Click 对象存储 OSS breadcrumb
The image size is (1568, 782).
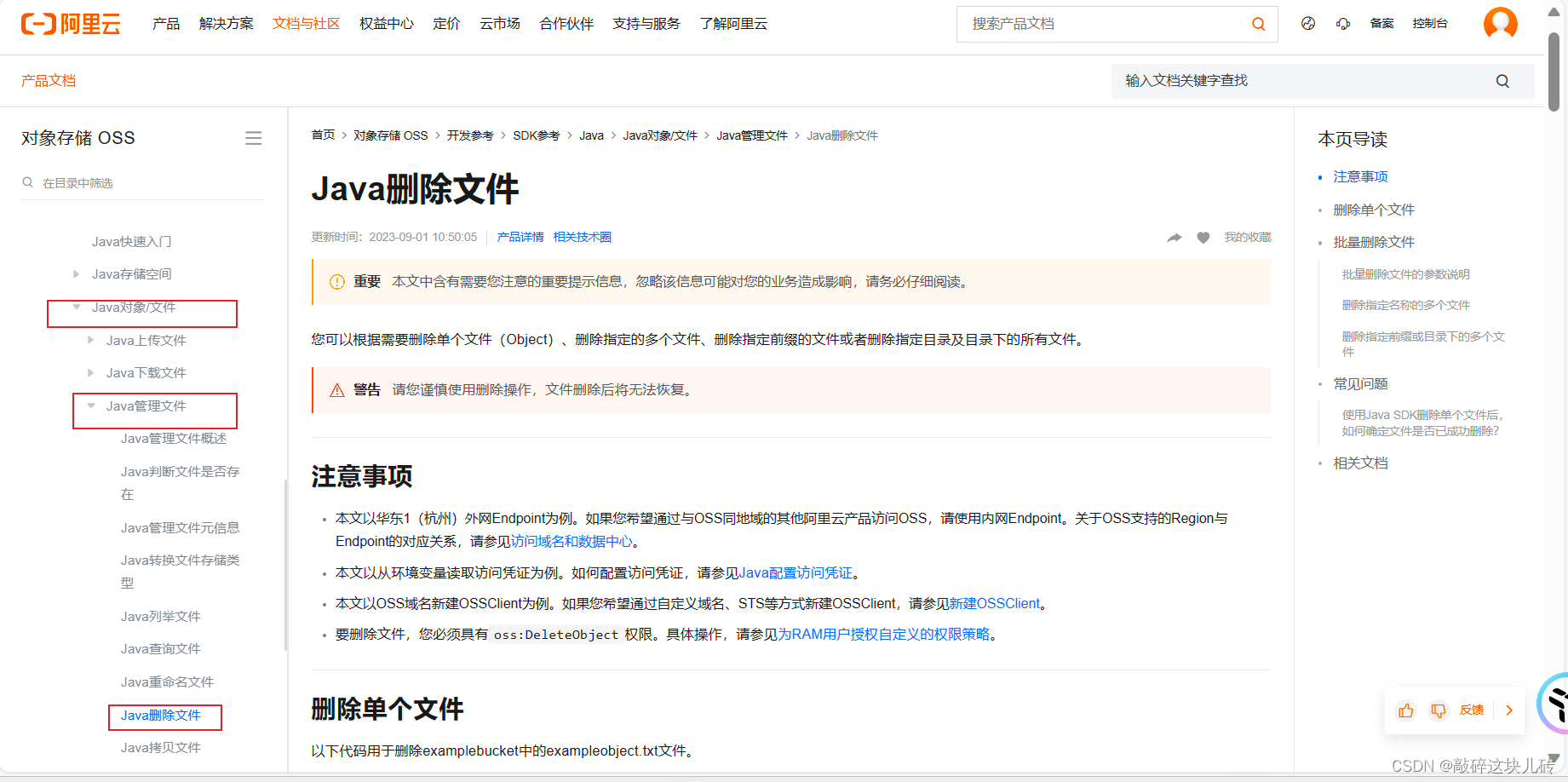tap(391, 135)
